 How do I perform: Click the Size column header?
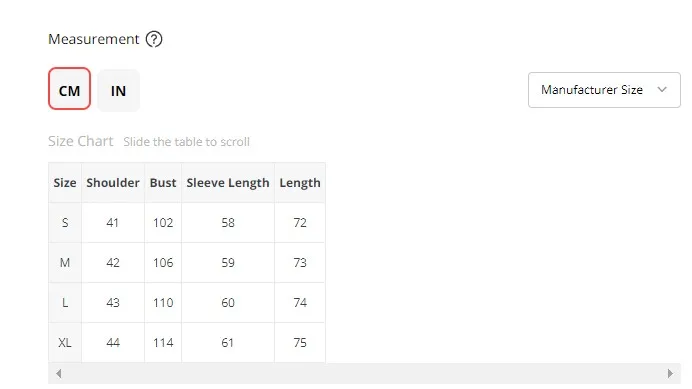coord(65,183)
